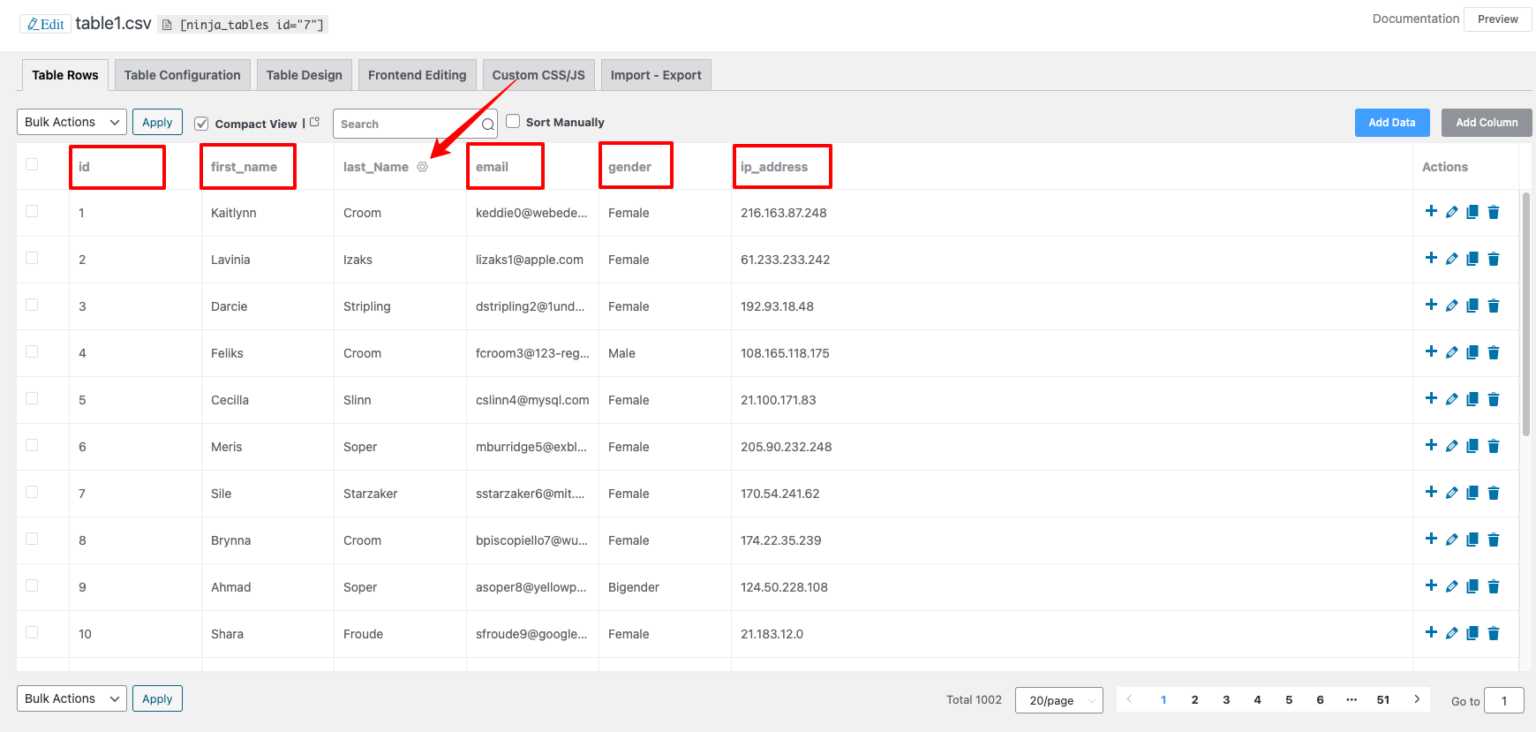Open the 20/page rows dropdown
Screen dimensions: 1536x732
pos(1058,700)
